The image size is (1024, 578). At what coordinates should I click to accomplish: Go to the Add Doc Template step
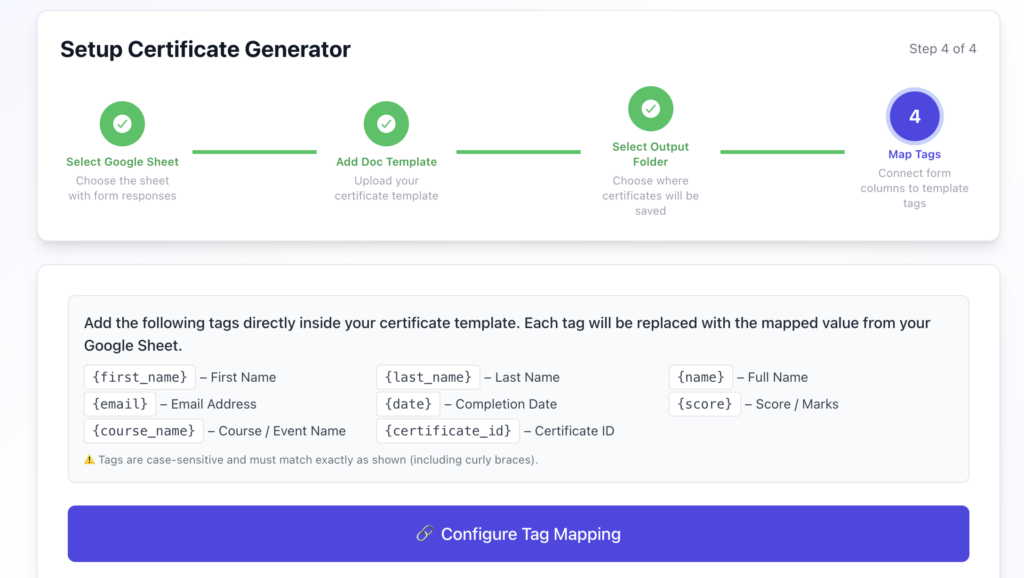[386, 162]
